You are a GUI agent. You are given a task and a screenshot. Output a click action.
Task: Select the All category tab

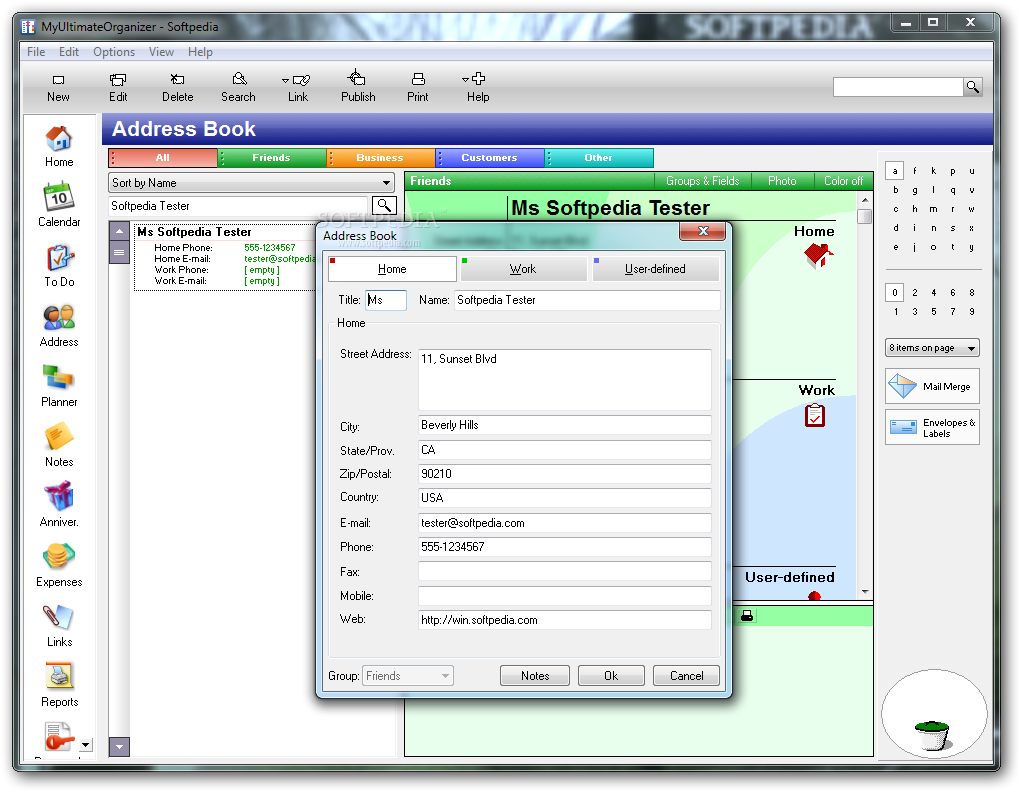point(163,158)
